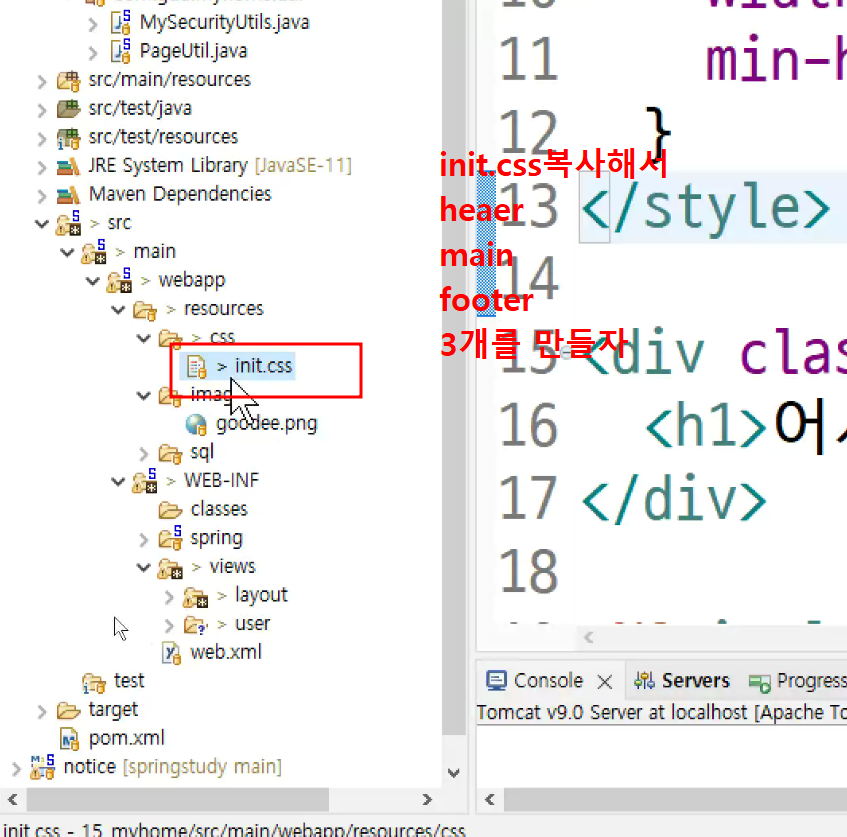
Task: Place cursor on editor line 16 h1 tag
Action: click(x=705, y=426)
